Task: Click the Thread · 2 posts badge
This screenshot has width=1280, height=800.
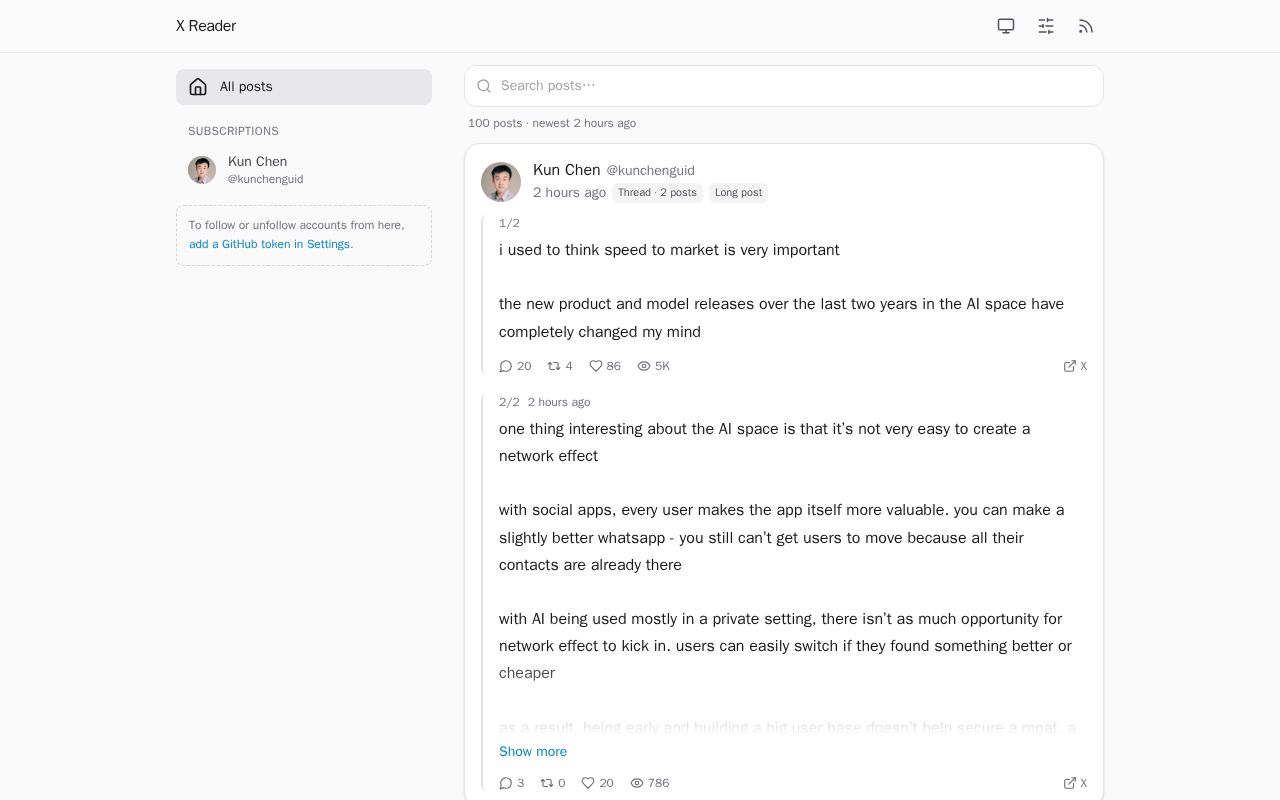Action: click(657, 193)
